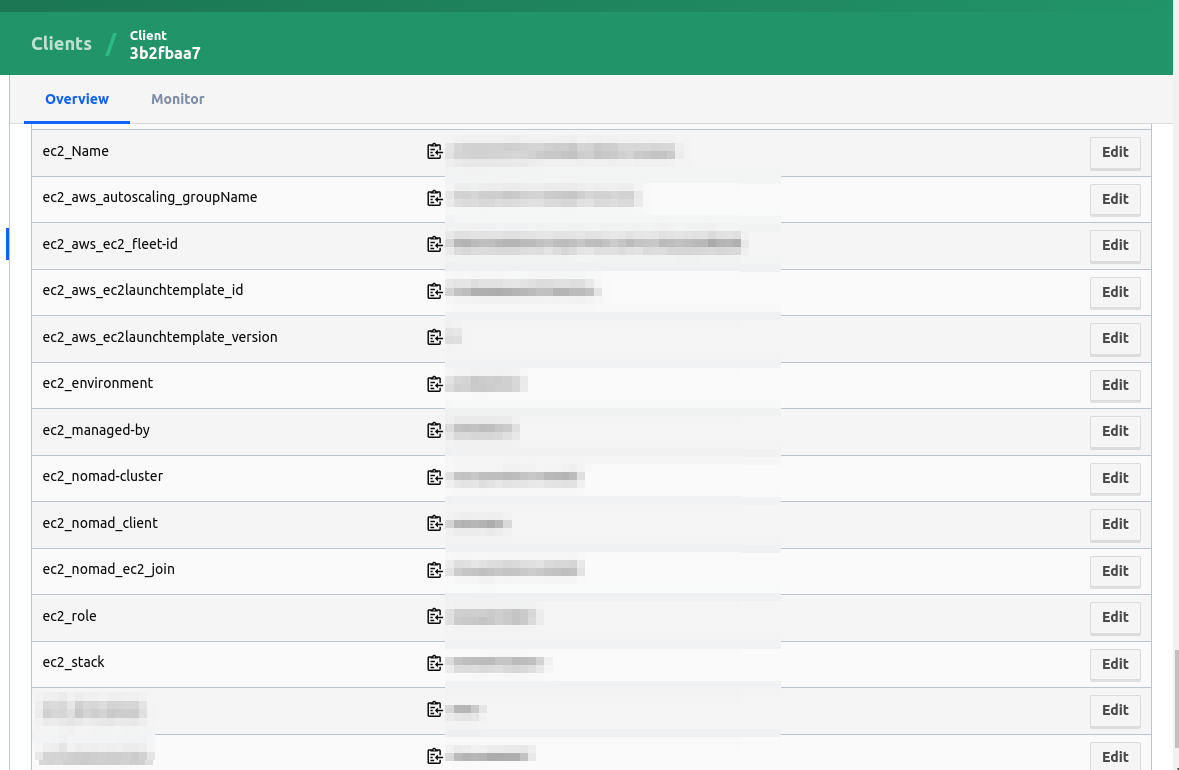Edit the ec2_nomad_ec2_join row

pyautogui.click(x=1115, y=571)
